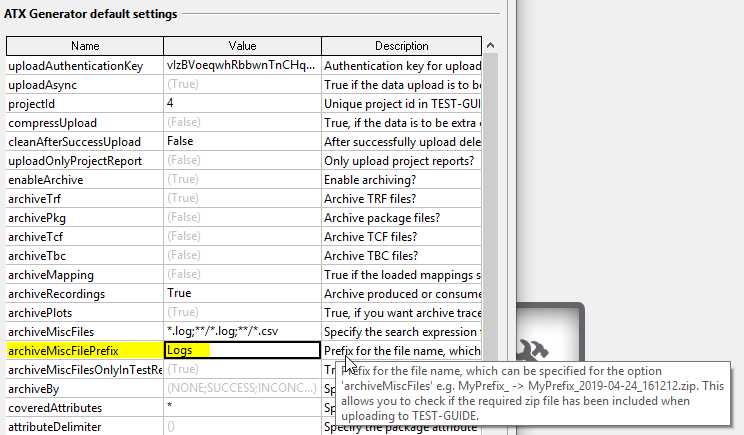Click the archiveMiscFilesOnlyInTestRe name cell

click(x=85, y=369)
